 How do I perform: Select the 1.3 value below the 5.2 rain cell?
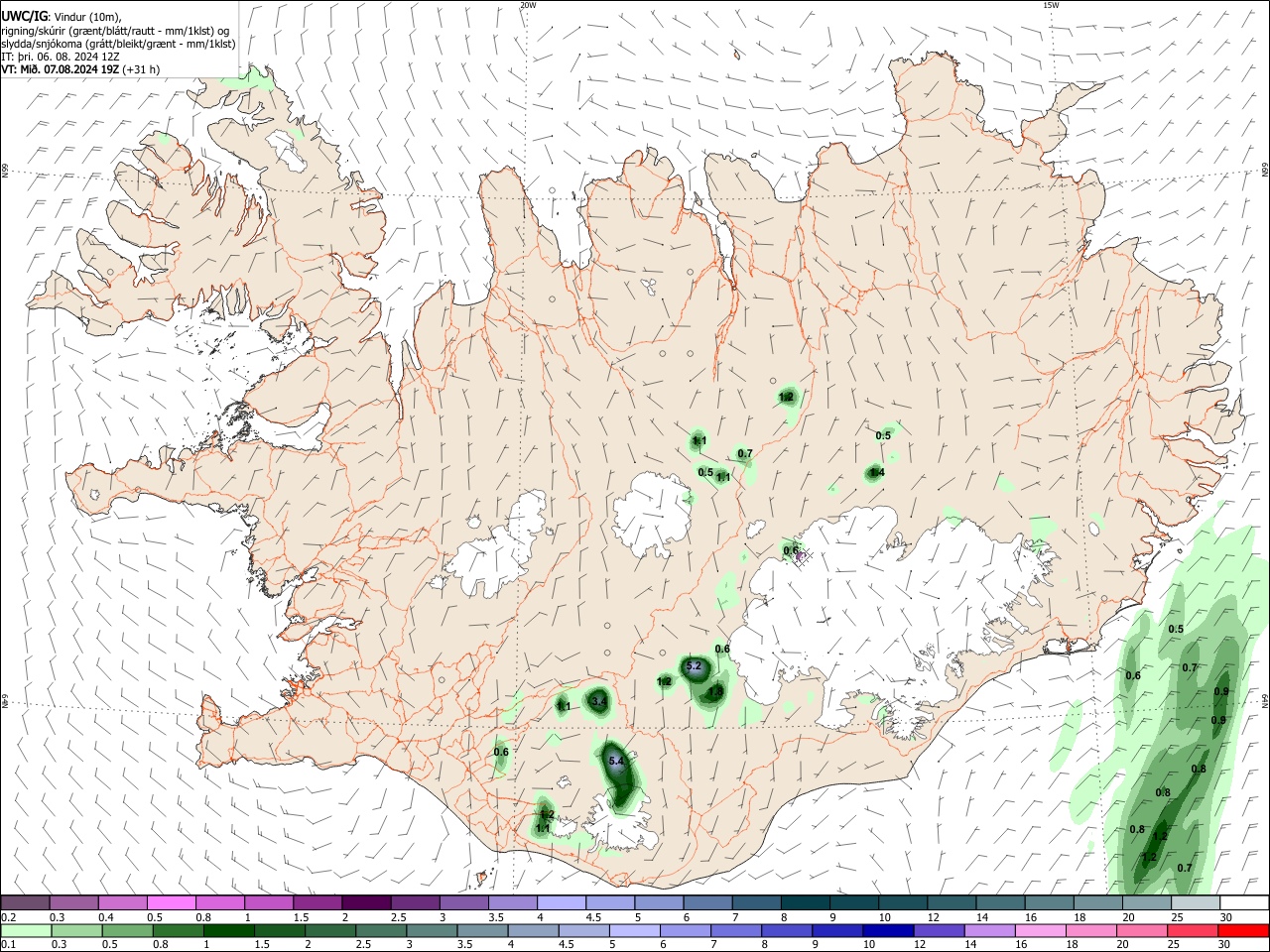coord(714,692)
